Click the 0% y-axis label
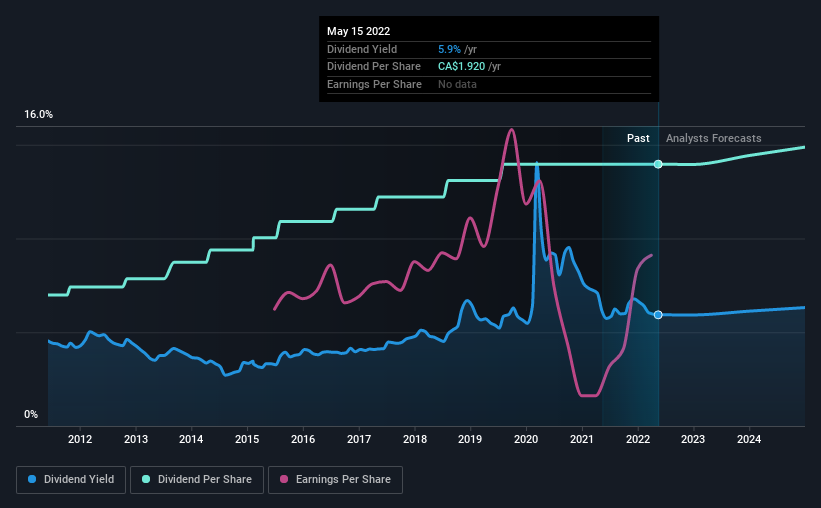The width and height of the screenshot is (821, 508). (x=31, y=414)
